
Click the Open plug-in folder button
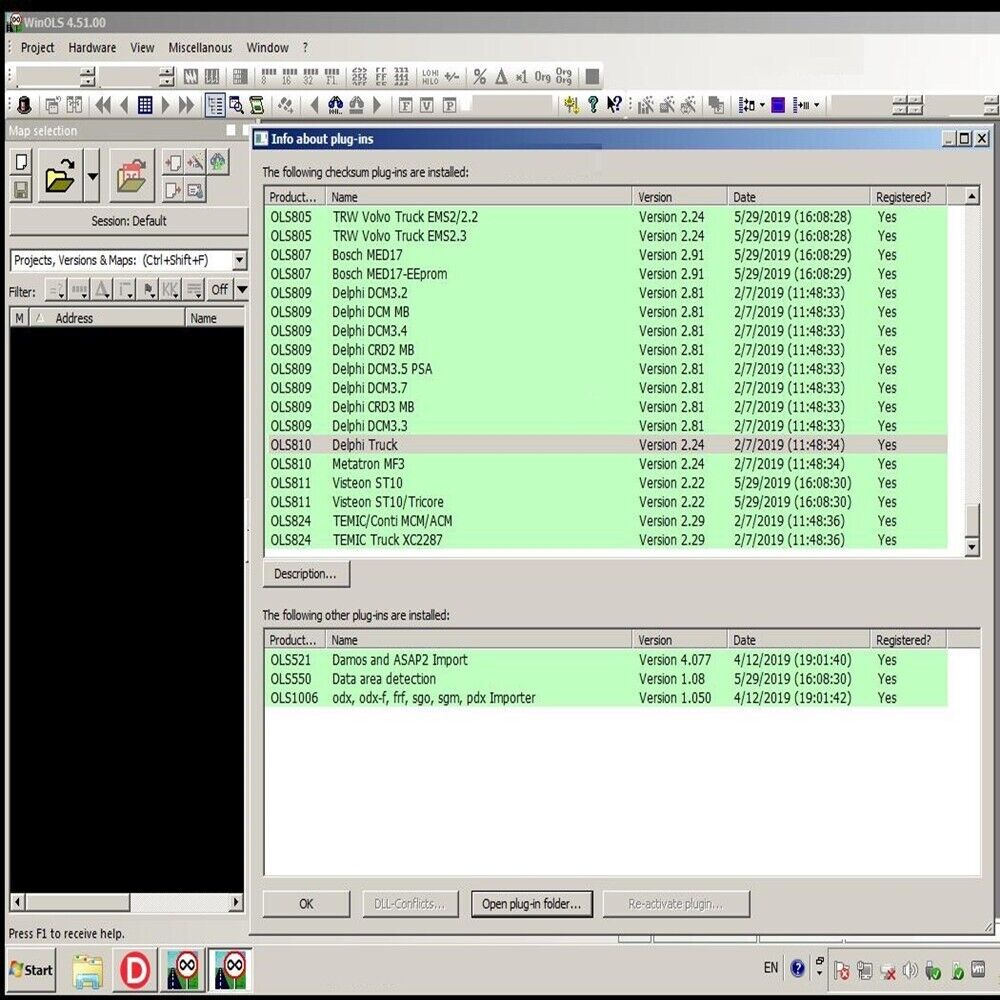point(532,903)
